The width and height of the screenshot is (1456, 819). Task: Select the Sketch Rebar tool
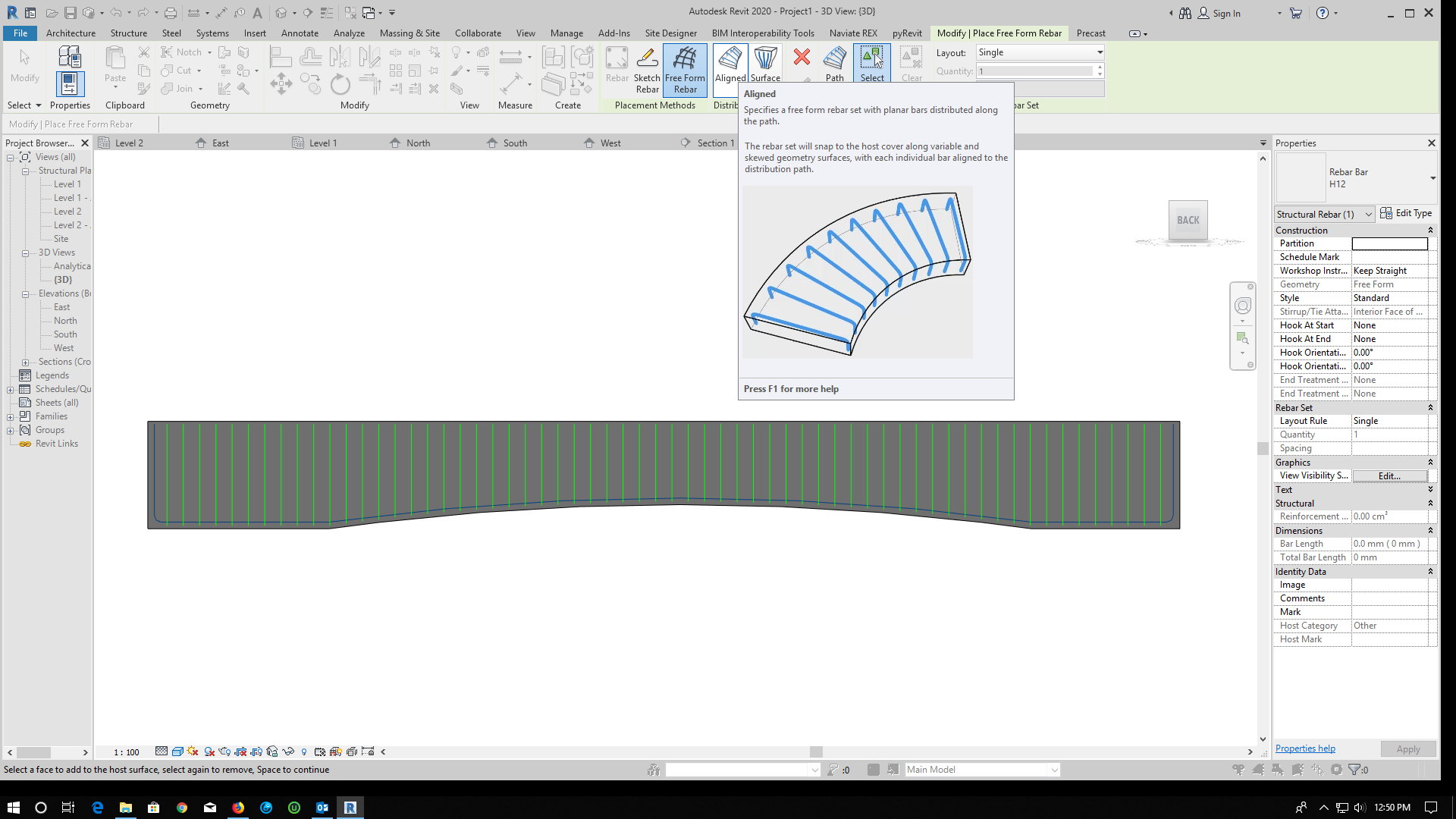(647, 68)
